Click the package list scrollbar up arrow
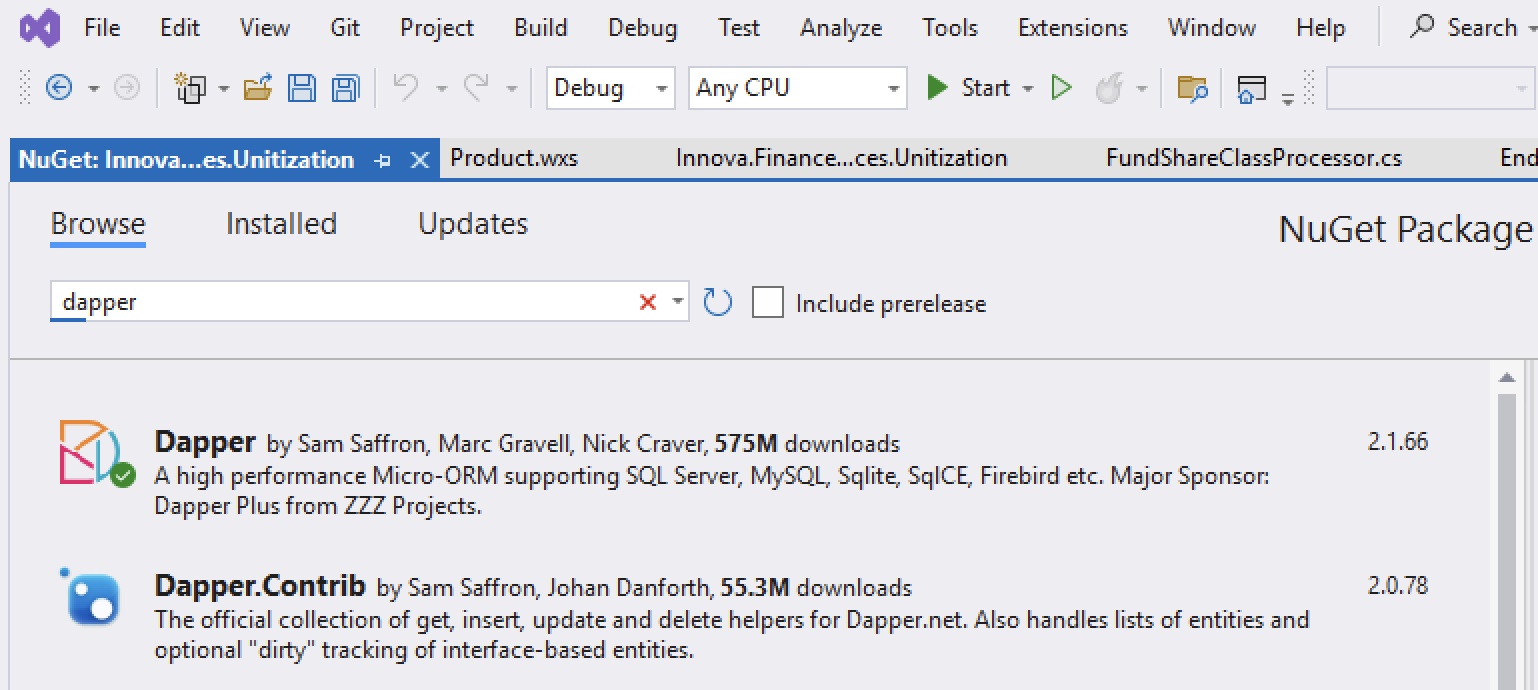 (1506, 378)
